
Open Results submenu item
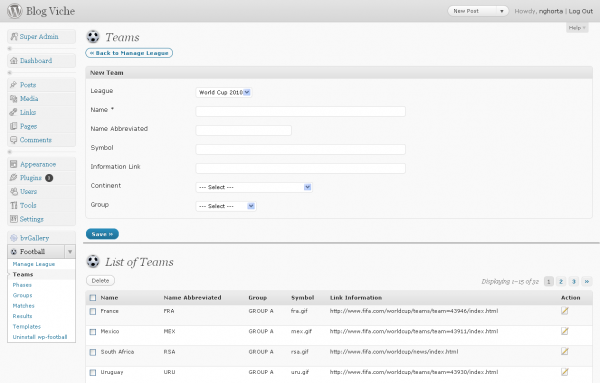pos(23,316)
